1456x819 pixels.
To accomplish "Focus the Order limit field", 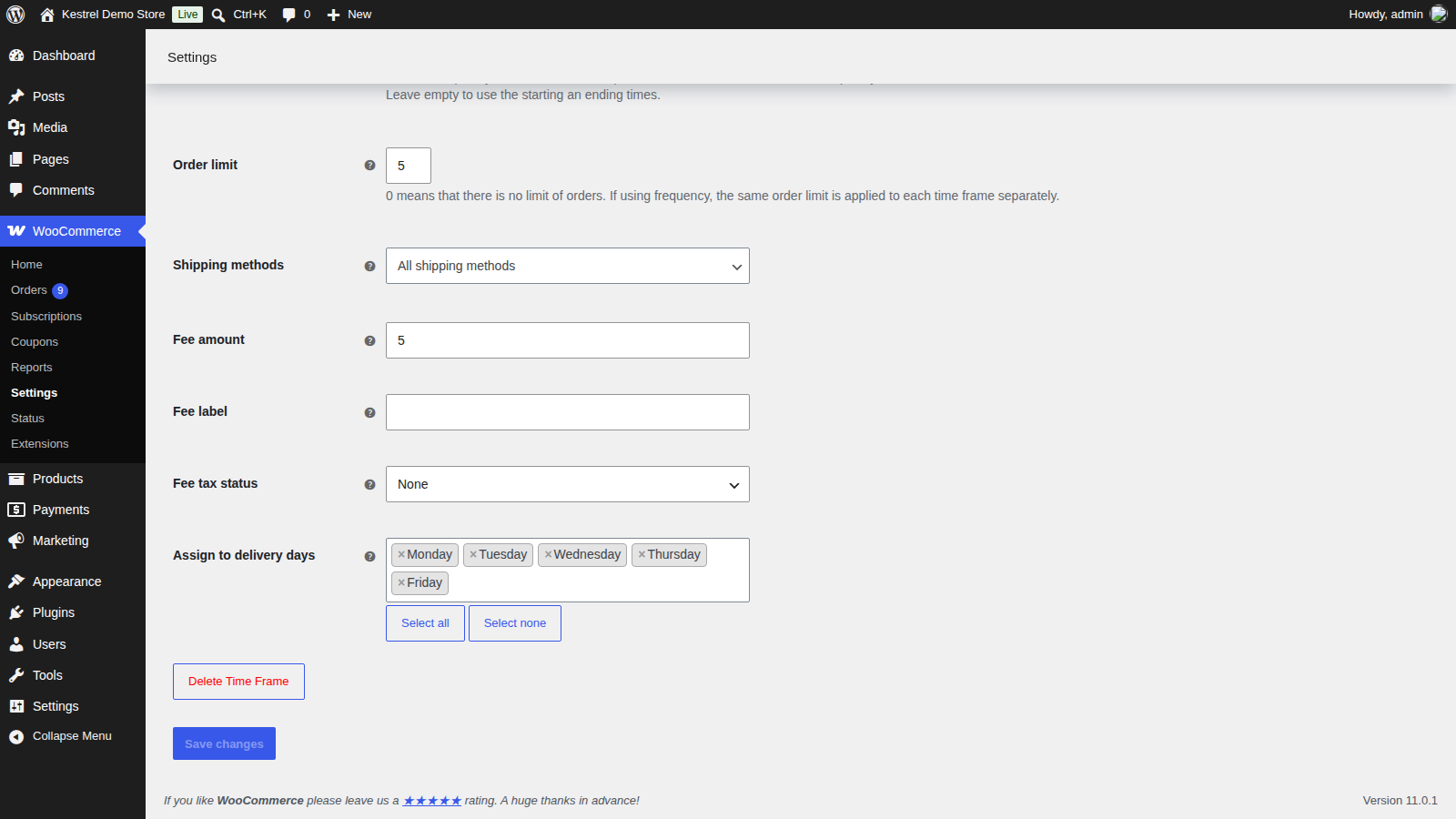I will (409, 166).
